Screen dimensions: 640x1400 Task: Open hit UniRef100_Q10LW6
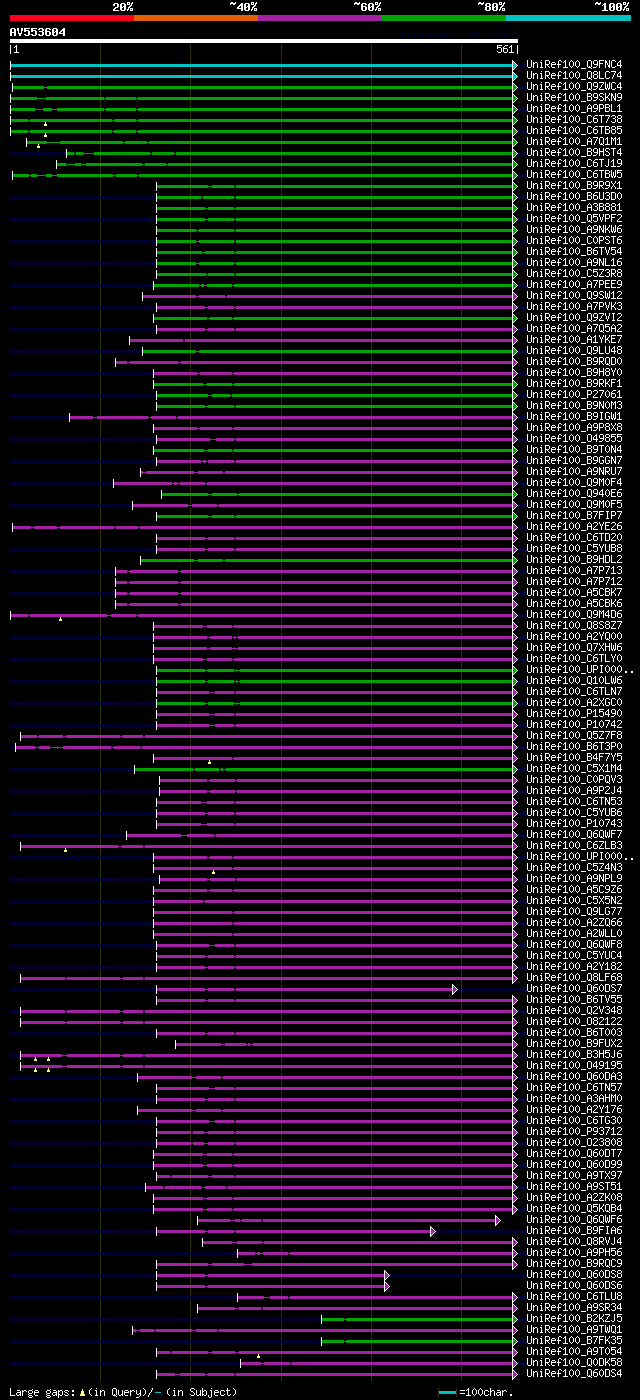click(574, 681)
